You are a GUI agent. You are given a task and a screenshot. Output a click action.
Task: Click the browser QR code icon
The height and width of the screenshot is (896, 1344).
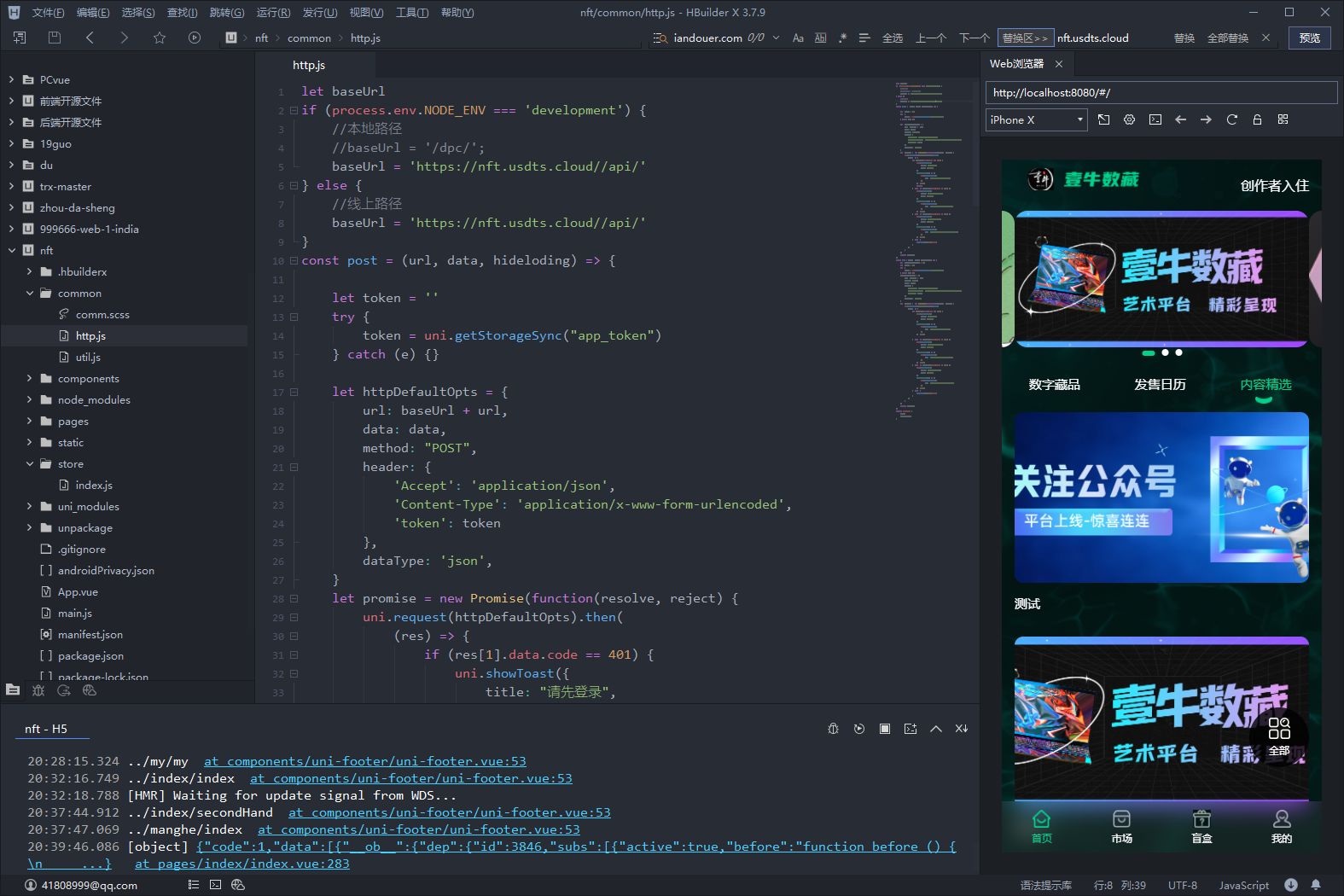tap(1283, 119)
